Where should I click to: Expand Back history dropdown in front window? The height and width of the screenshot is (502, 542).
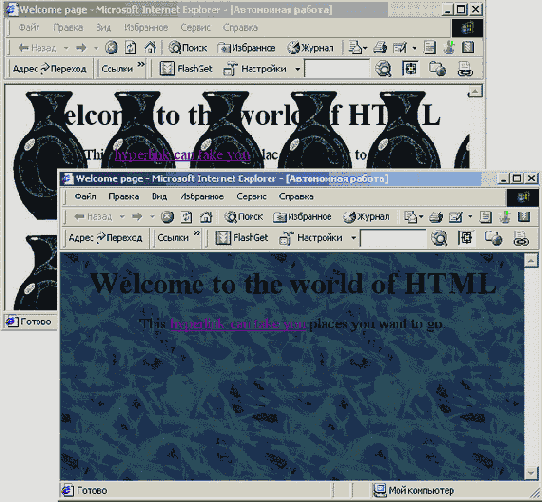[122, 217]
